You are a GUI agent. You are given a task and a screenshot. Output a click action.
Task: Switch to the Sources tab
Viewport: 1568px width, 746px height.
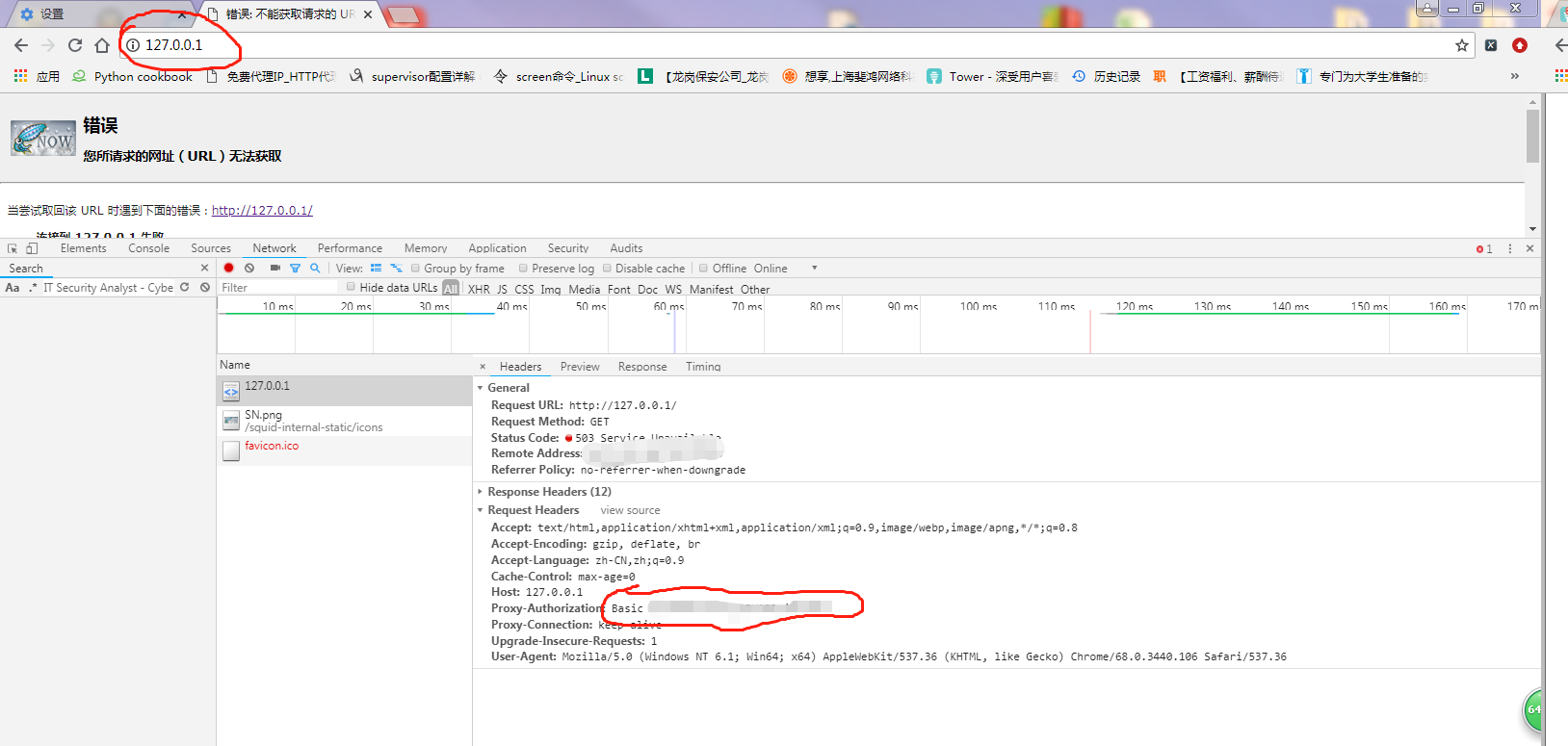click(211, 248)
